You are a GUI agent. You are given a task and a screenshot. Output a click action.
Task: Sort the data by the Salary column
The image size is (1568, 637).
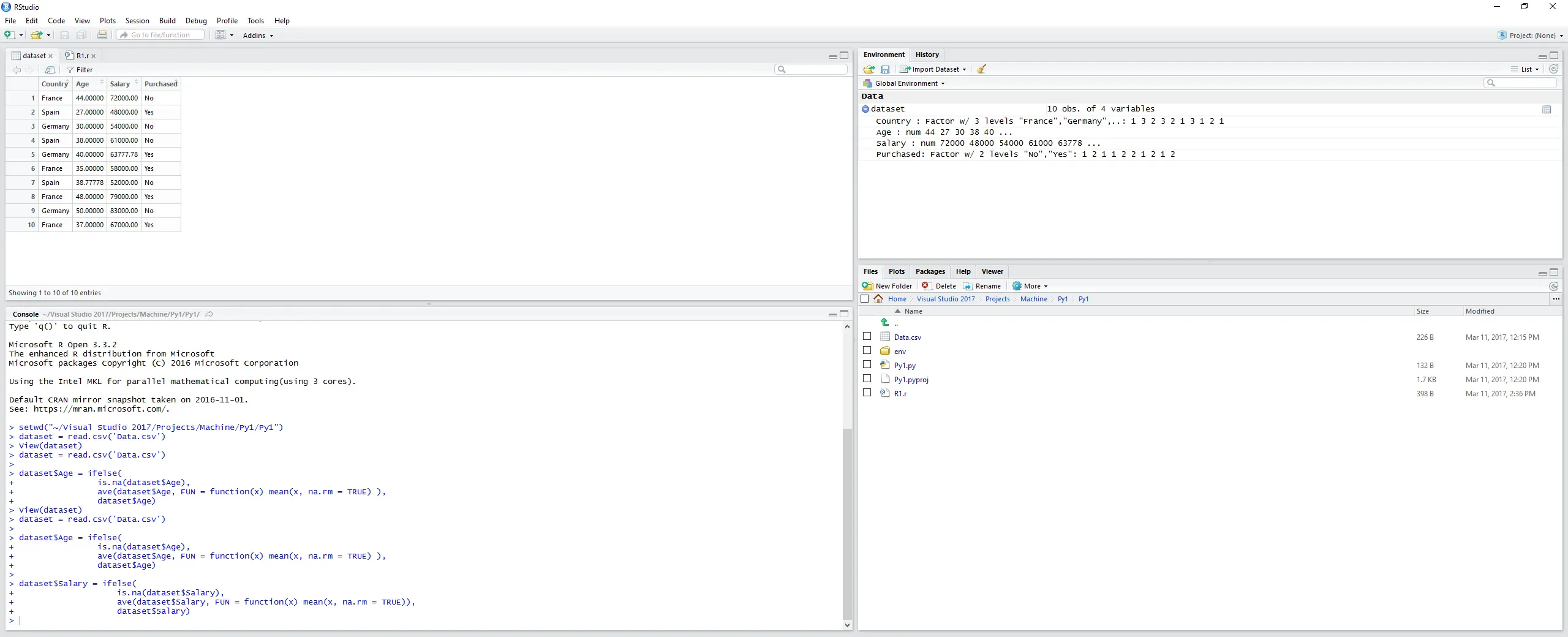click(124, 84)
